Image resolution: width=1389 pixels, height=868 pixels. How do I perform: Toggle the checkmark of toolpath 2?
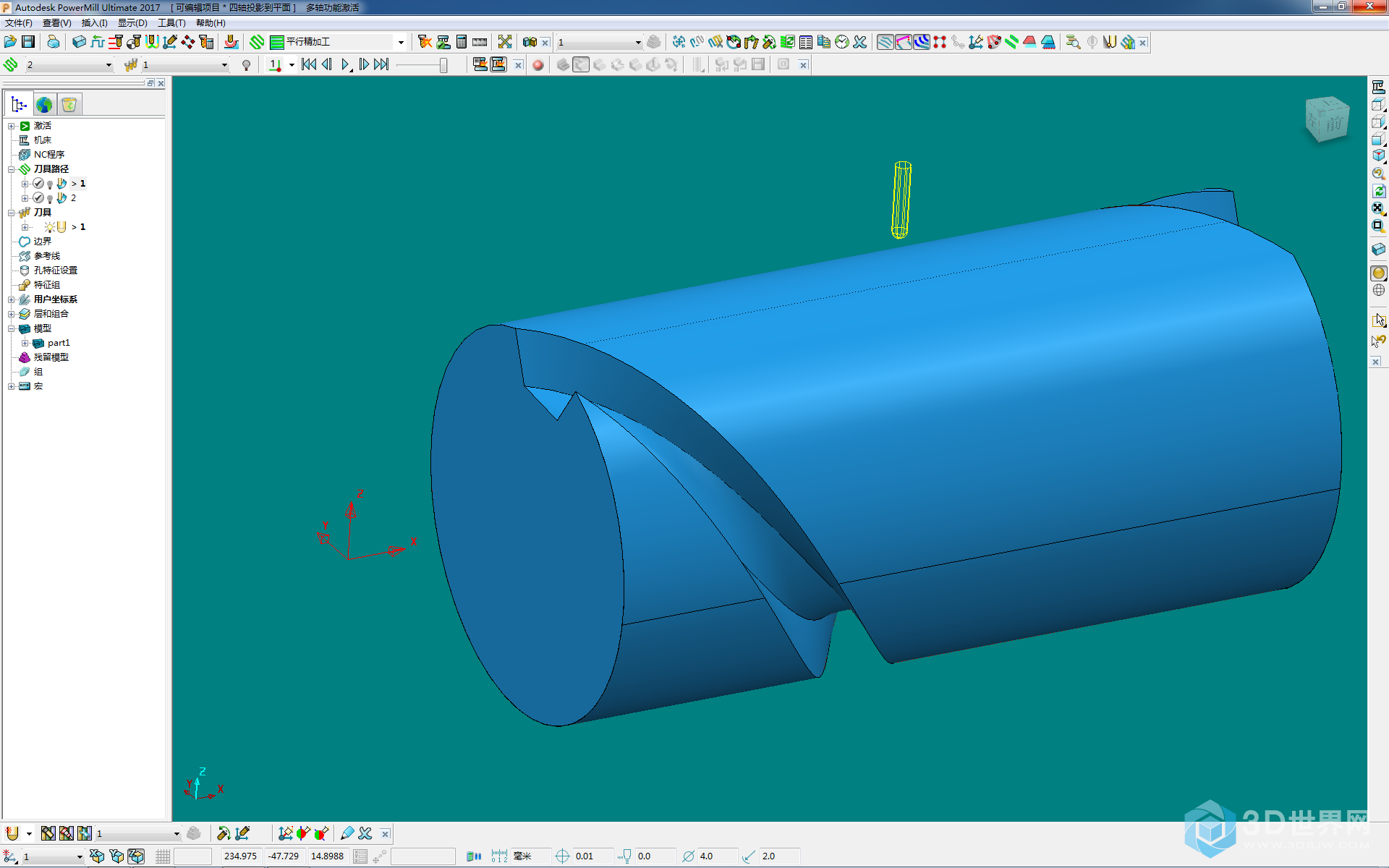coord(38,198)
